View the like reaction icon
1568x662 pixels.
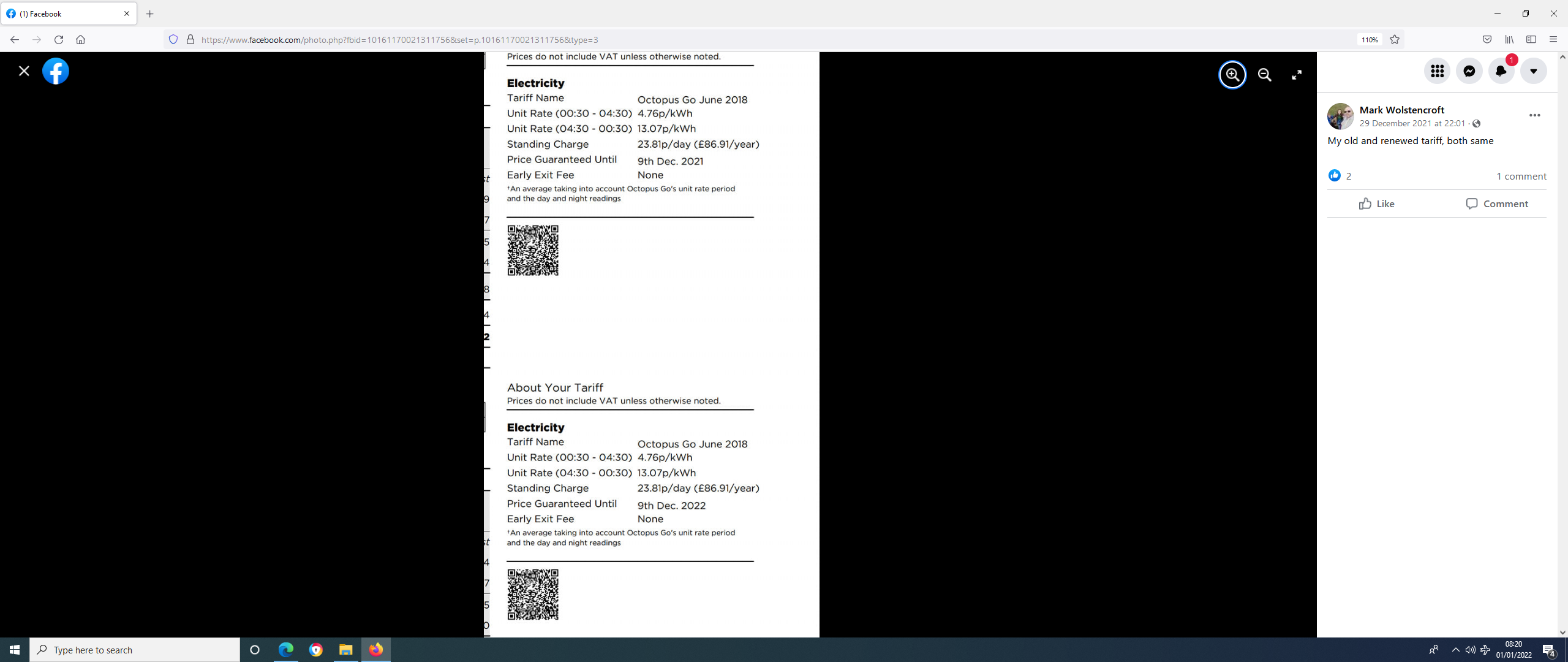click(1334, 176)
